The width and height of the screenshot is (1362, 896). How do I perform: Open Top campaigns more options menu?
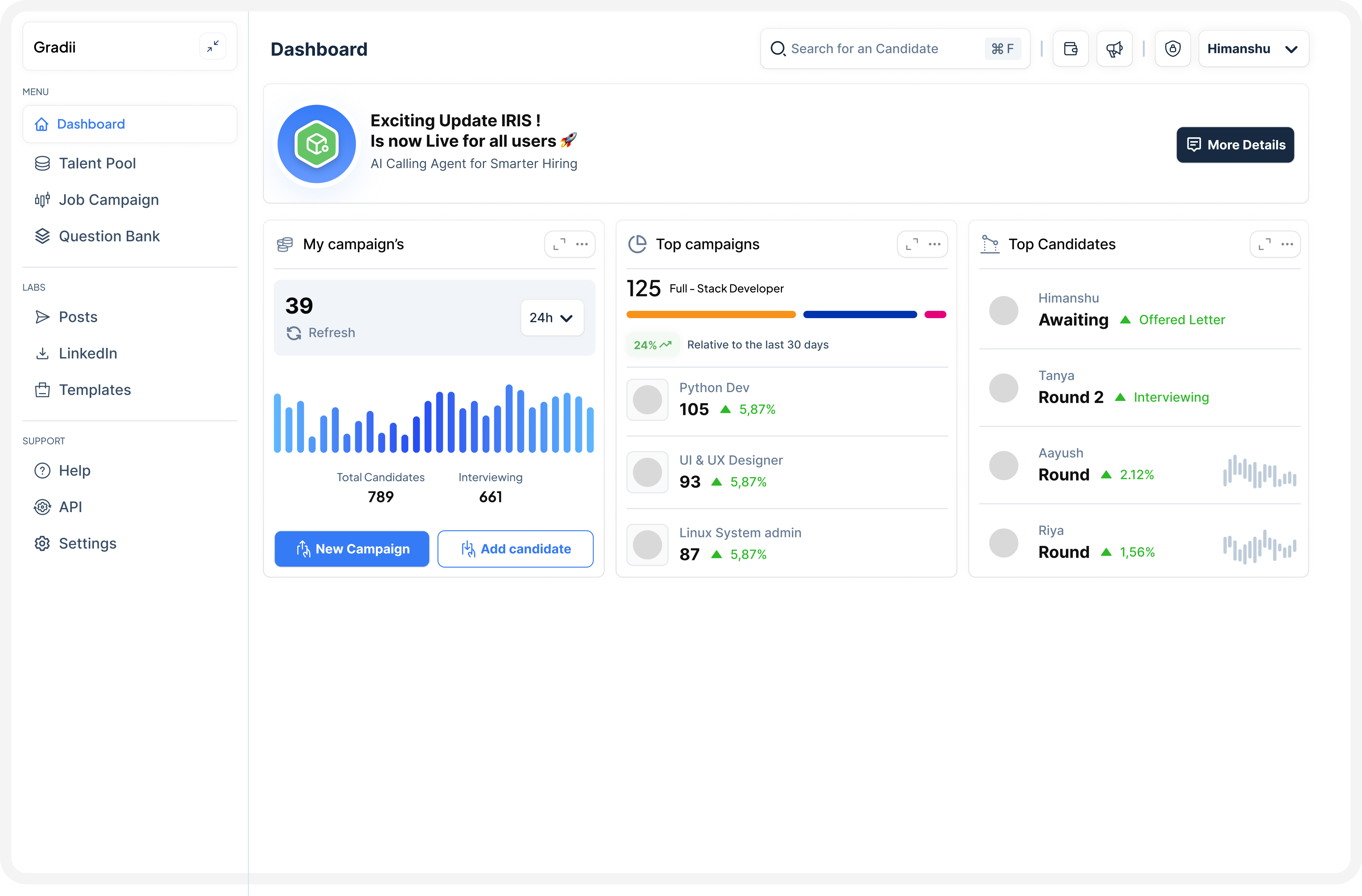pyautogui.click(x=934, y=244)
